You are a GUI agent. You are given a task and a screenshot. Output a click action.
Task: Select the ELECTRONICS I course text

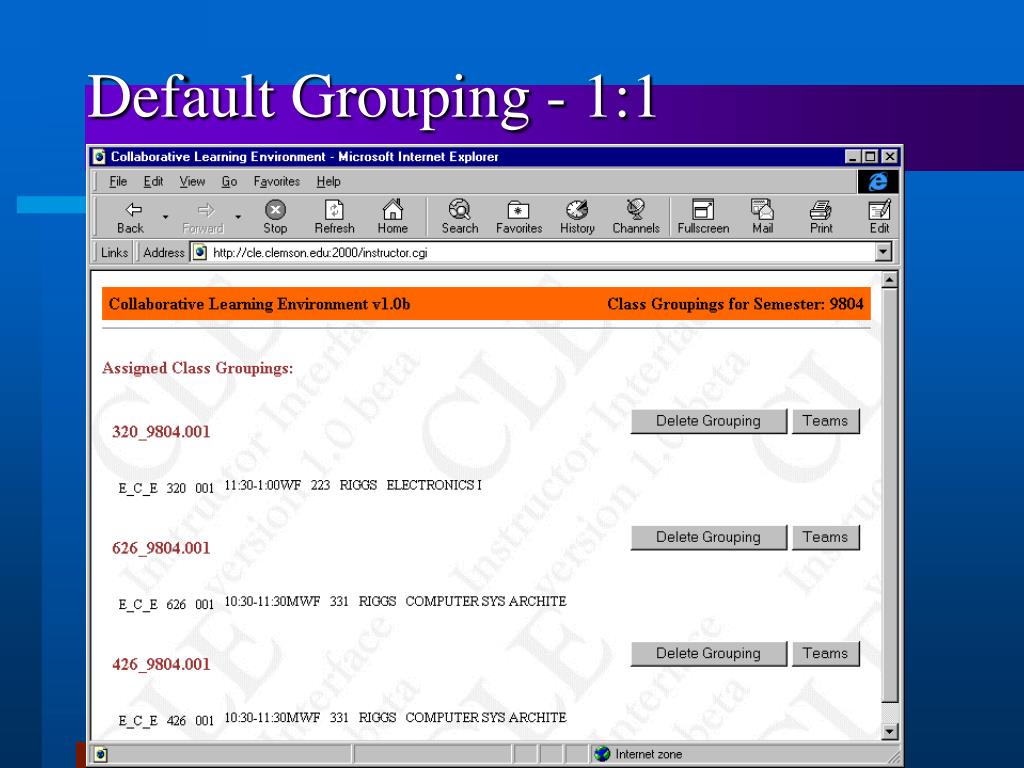coord(434,485)
